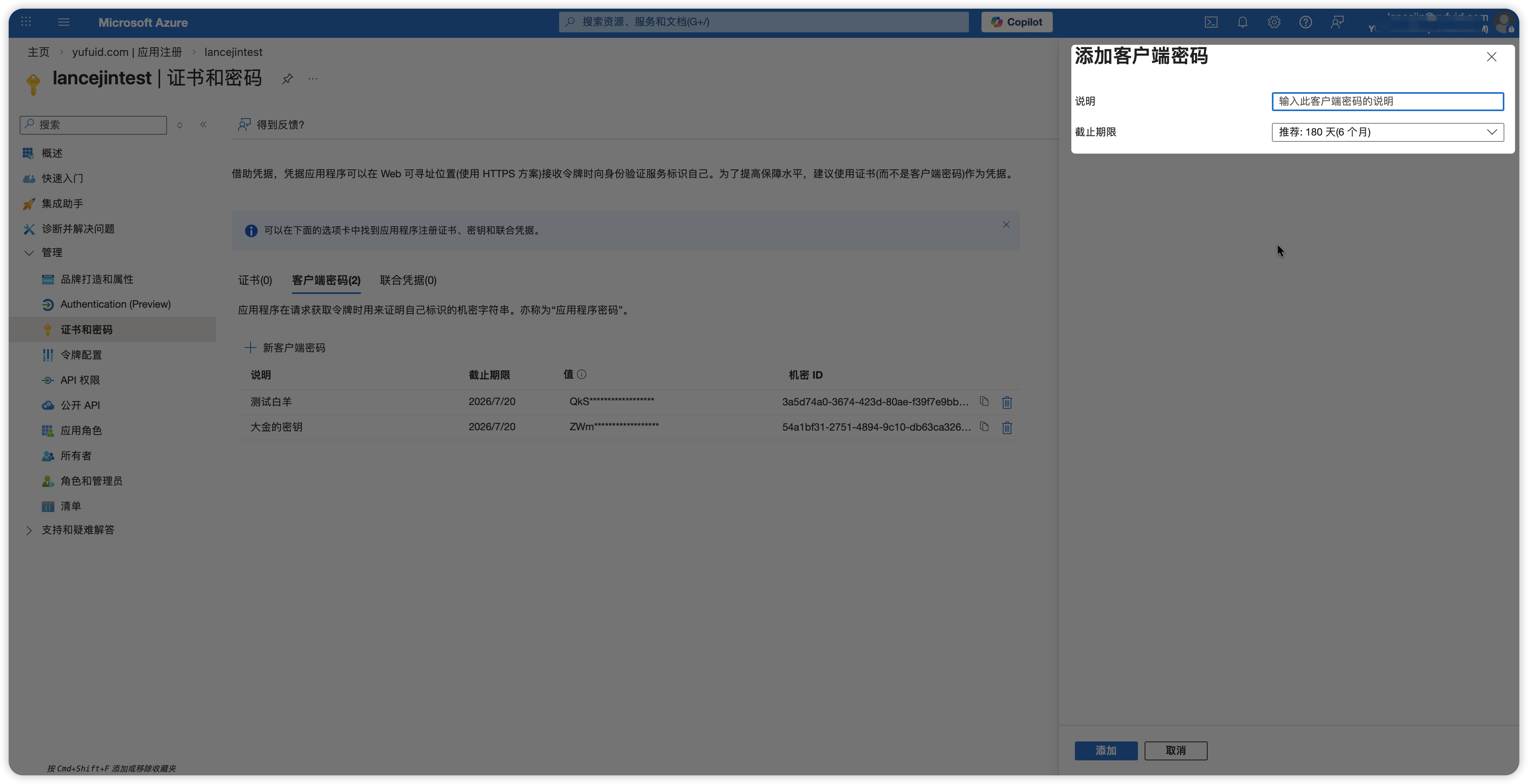This screenshot has height=784, width=1528.
Task: Open Cloud Shell terminal icon
Action: [1211, 22]
